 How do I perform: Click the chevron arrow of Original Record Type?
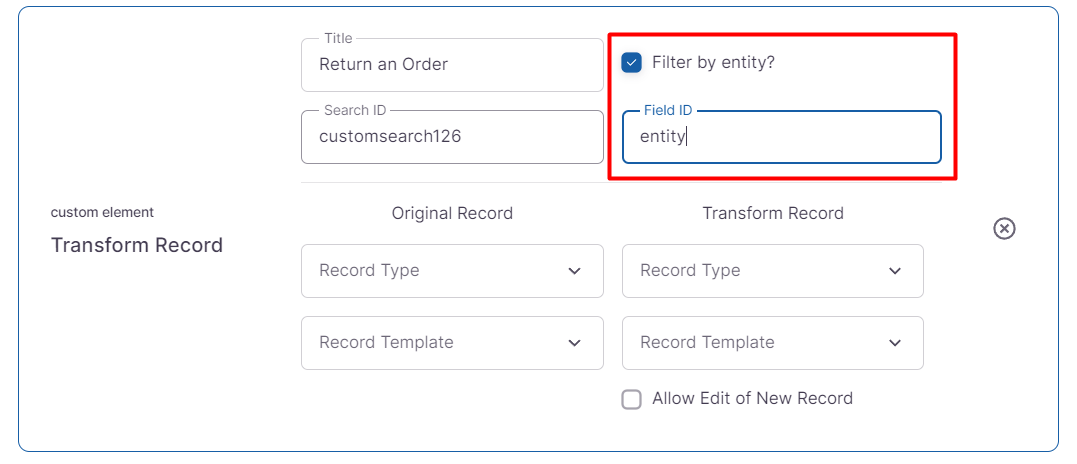coord(574,271)
